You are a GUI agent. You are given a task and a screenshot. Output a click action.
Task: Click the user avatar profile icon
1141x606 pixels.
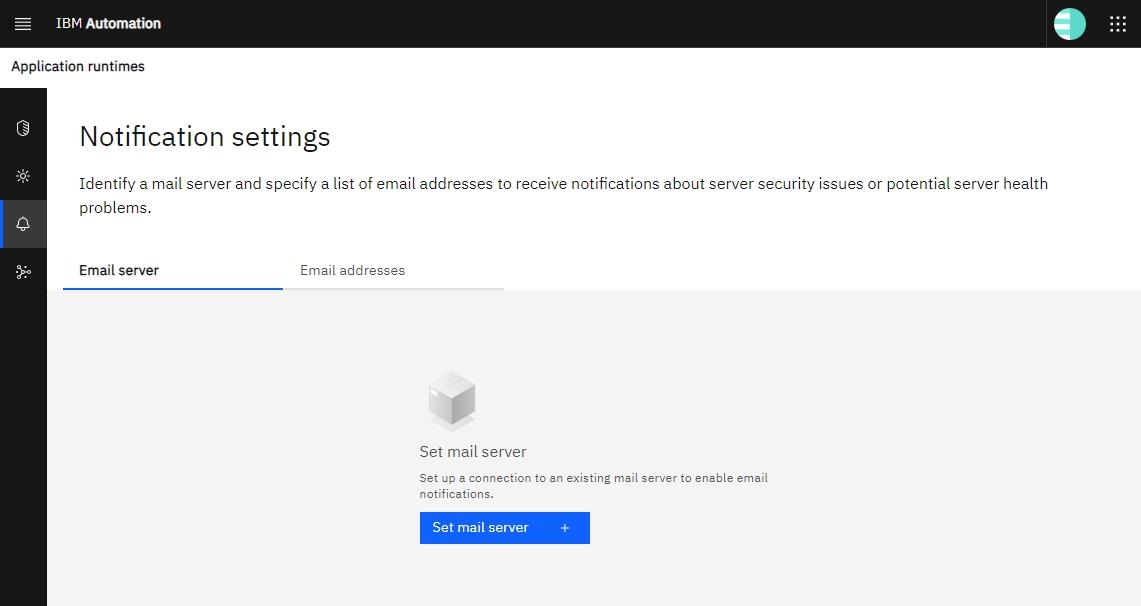(1070, 24)
